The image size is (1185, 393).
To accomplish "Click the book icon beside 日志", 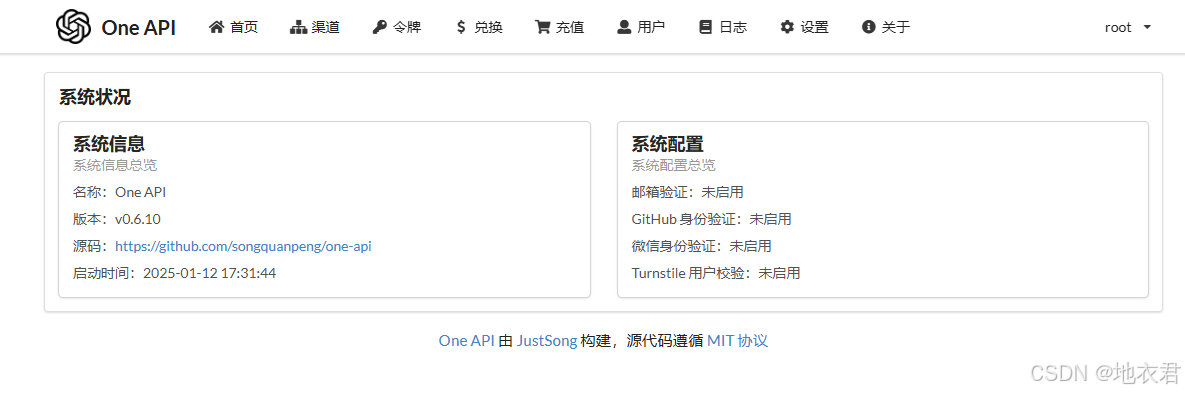I will (705, 27).
